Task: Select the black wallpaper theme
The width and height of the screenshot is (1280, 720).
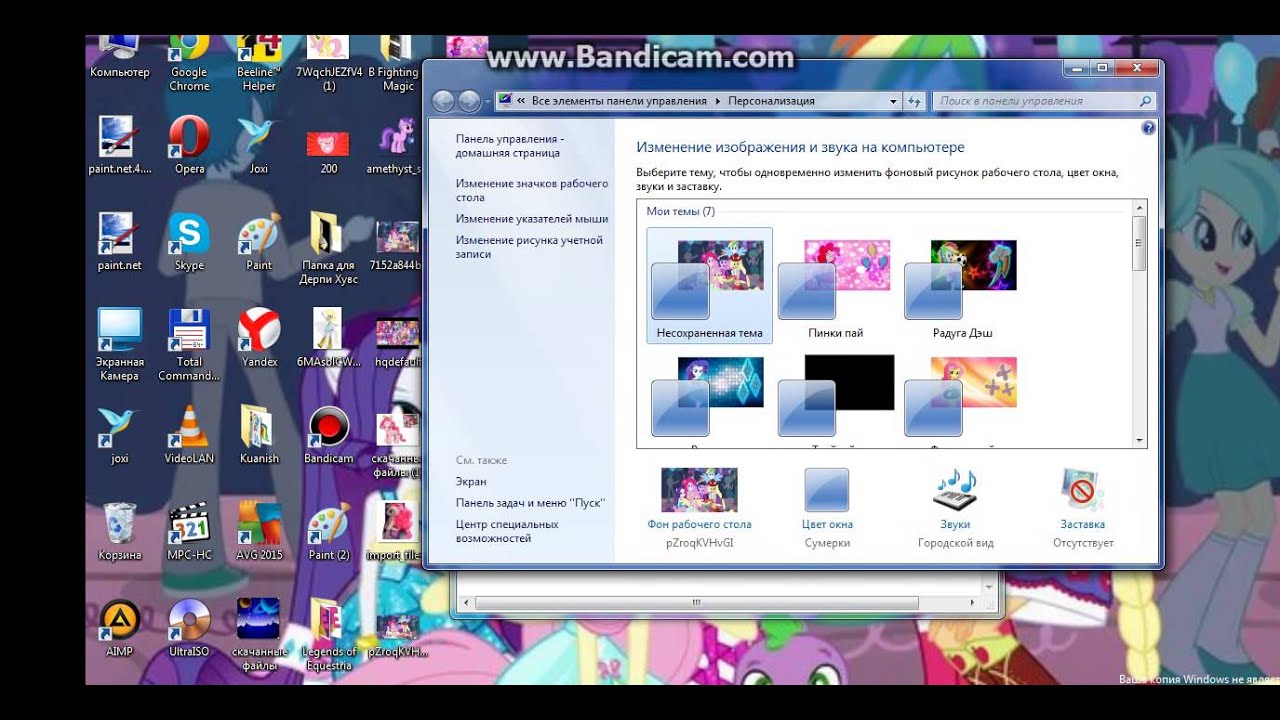Action: click(835, 395)
